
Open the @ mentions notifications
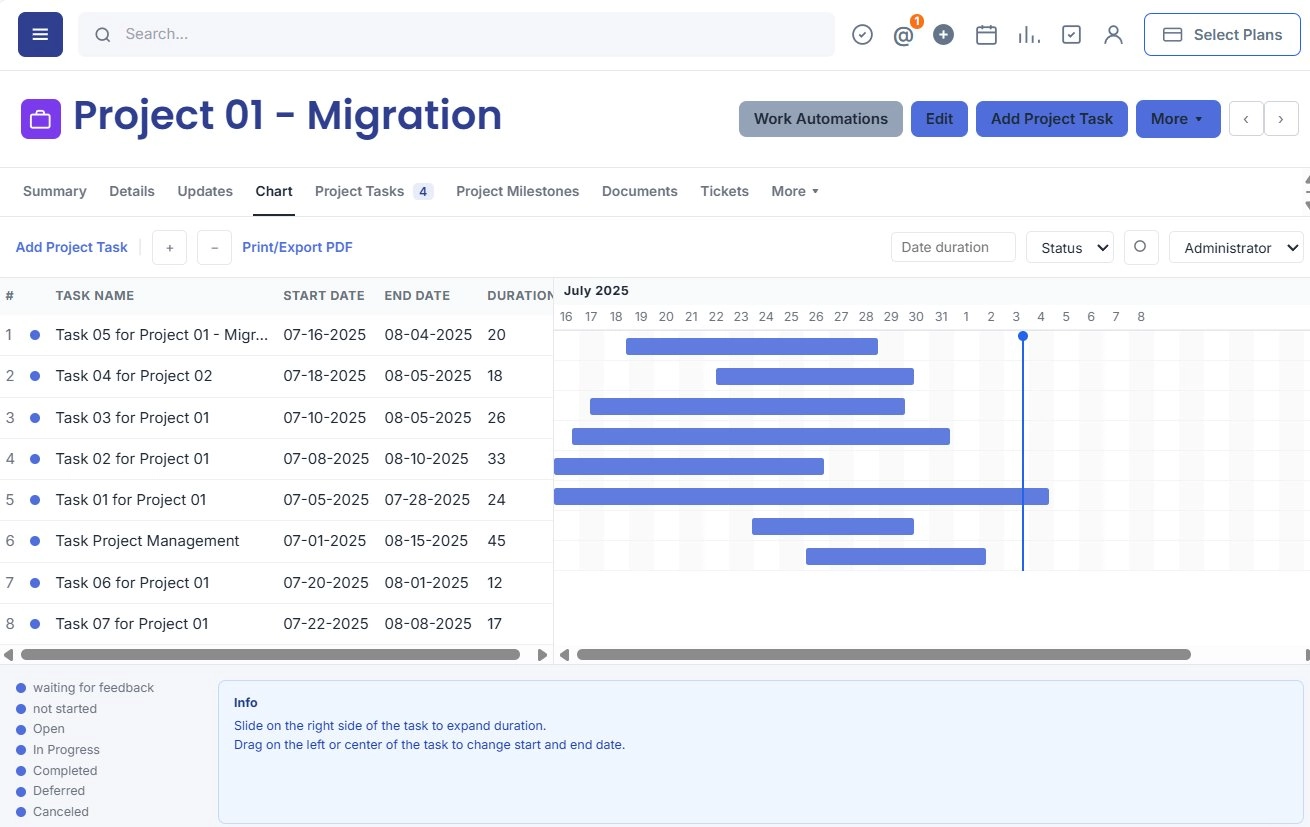point(903,36)
